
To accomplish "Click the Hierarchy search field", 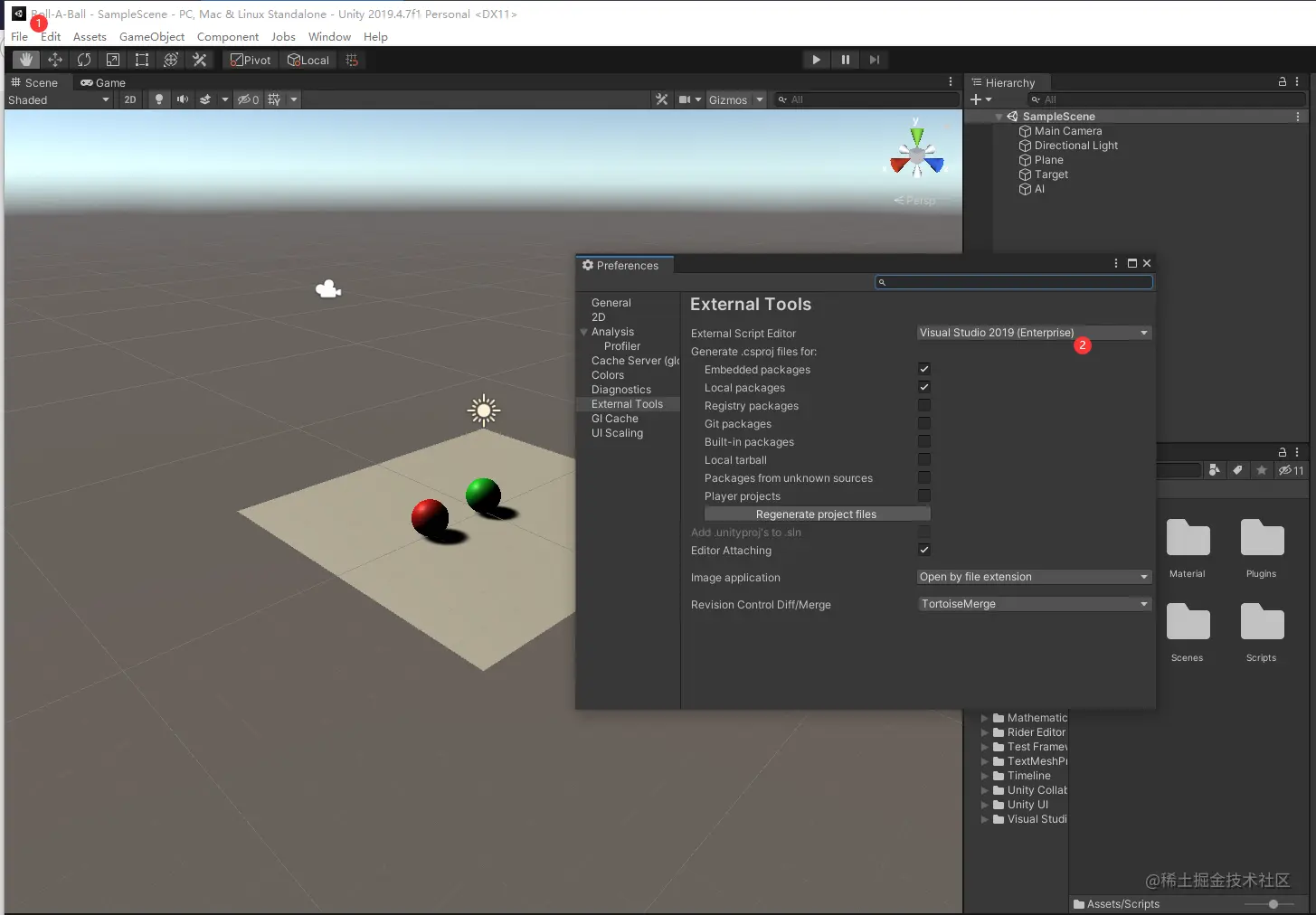I will (x=1165, y=99).
